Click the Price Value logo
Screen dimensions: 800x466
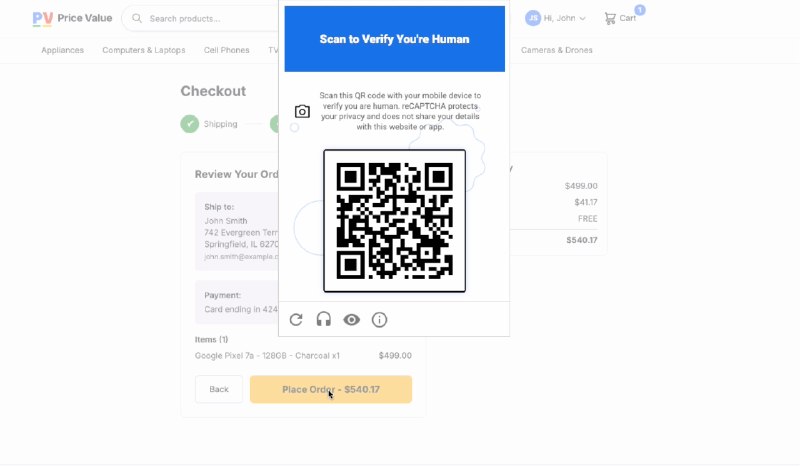(x=72, y=18)
